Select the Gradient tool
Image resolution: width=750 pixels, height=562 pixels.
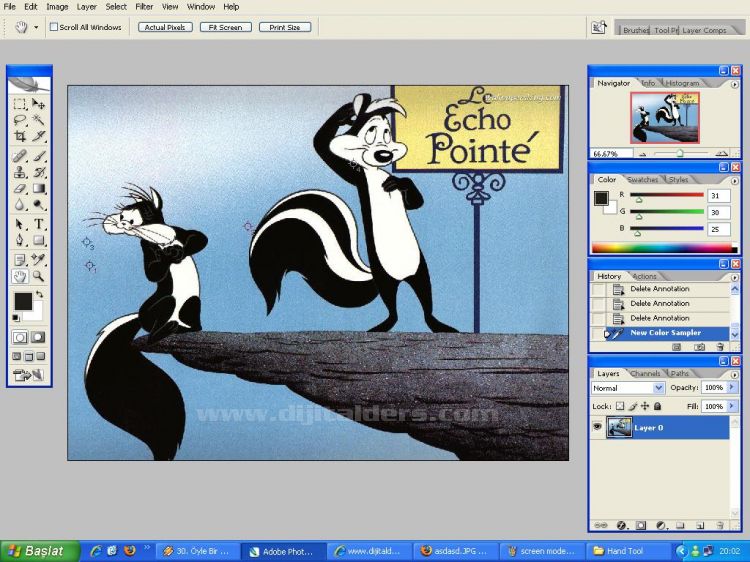point(38,188)
